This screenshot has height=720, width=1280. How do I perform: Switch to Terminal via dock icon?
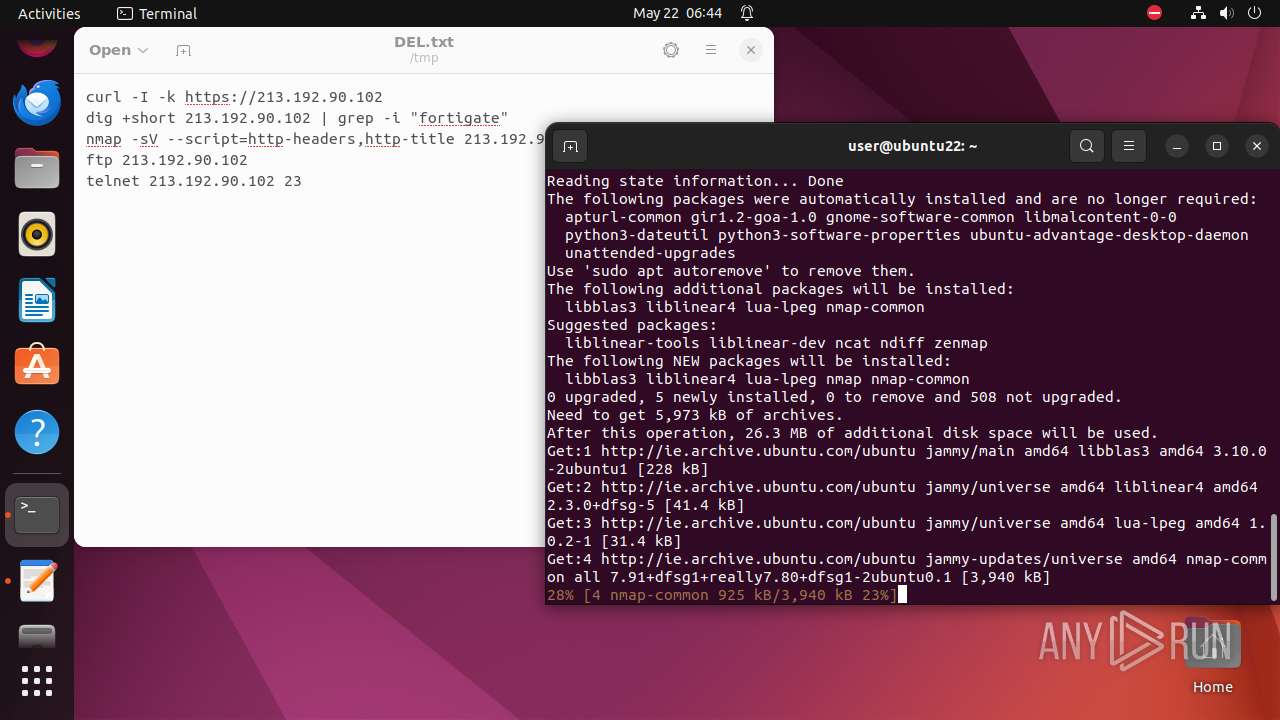tap(37, 515)
